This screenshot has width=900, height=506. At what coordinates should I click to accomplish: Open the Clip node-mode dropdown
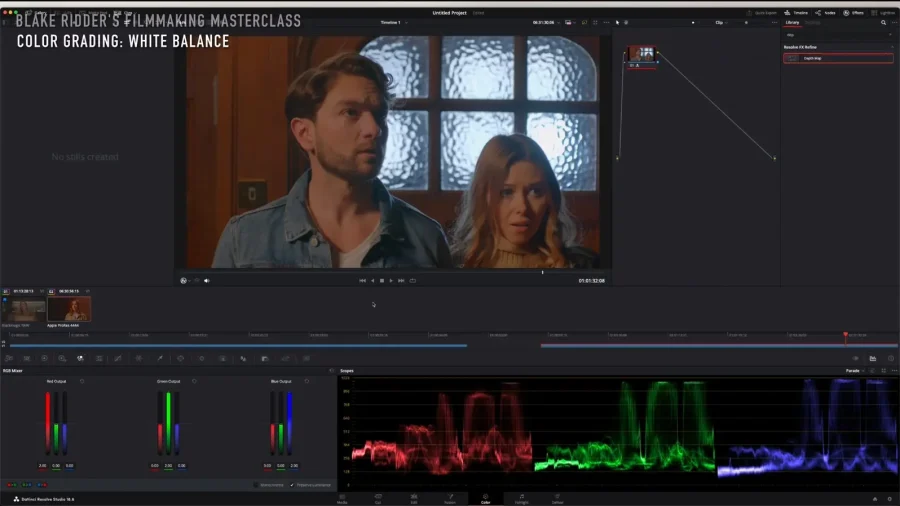tap(721, 22)
